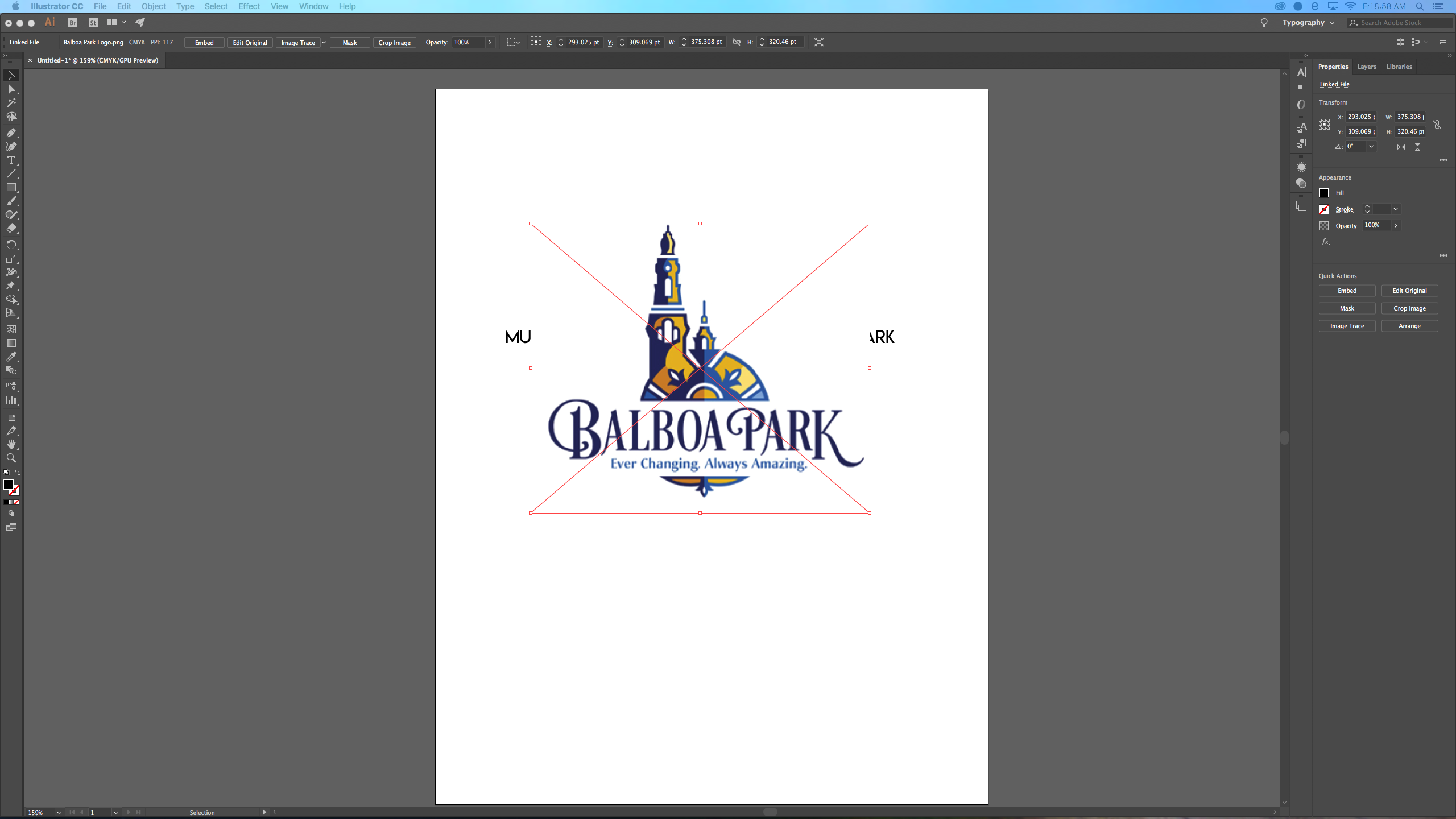Select the Paintbrush tool
This screenshot has height=819, width=1456.
pos(11,201)
